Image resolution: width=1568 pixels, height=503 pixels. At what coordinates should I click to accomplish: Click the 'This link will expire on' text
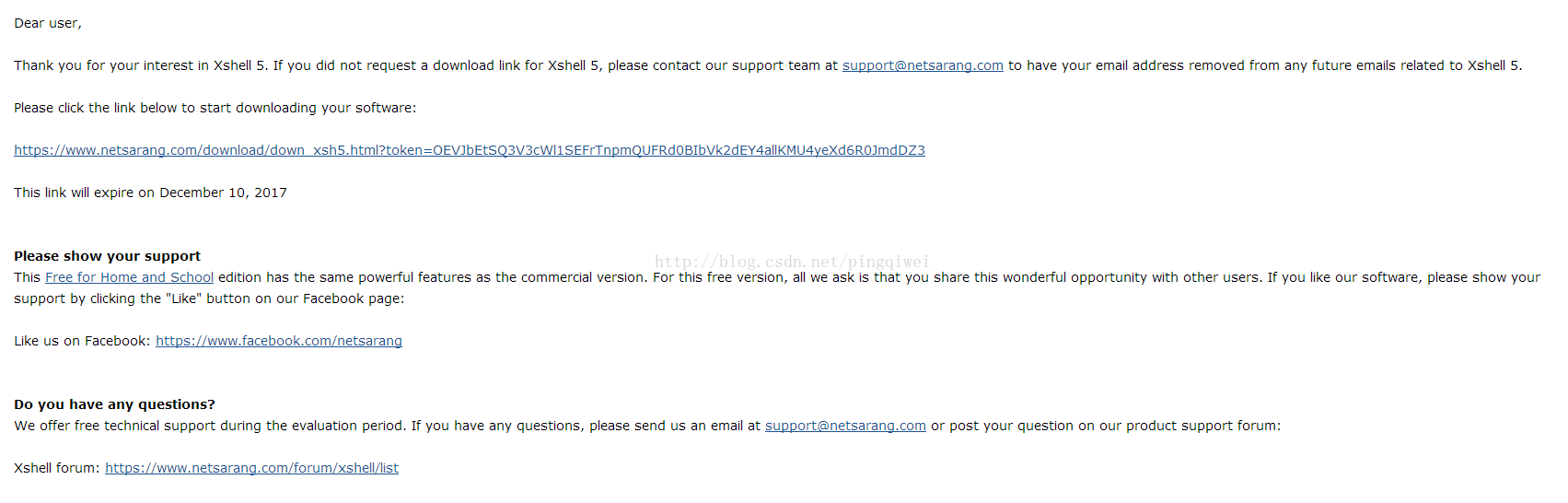84,193
